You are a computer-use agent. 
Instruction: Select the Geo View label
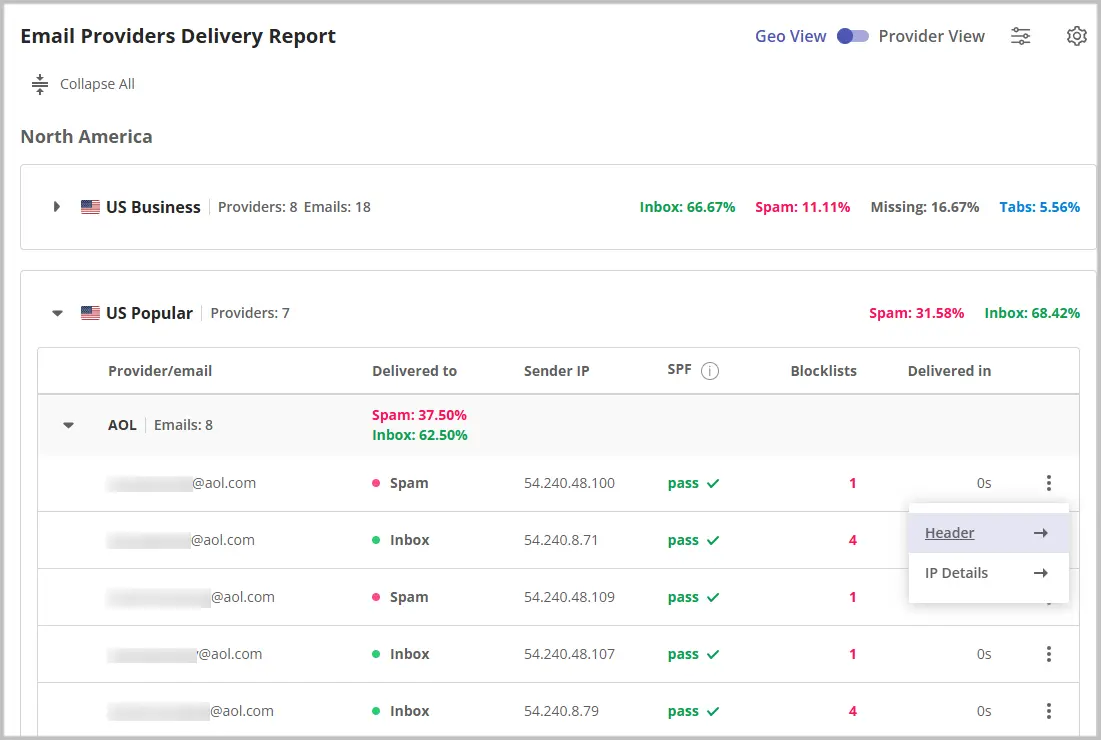pyautogui.click(x=791, y=36)
